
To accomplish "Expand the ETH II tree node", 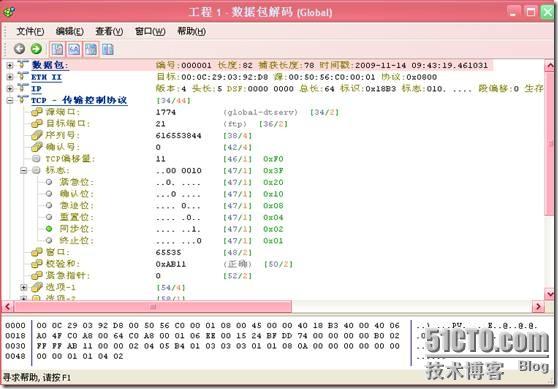I will point(10,77).
